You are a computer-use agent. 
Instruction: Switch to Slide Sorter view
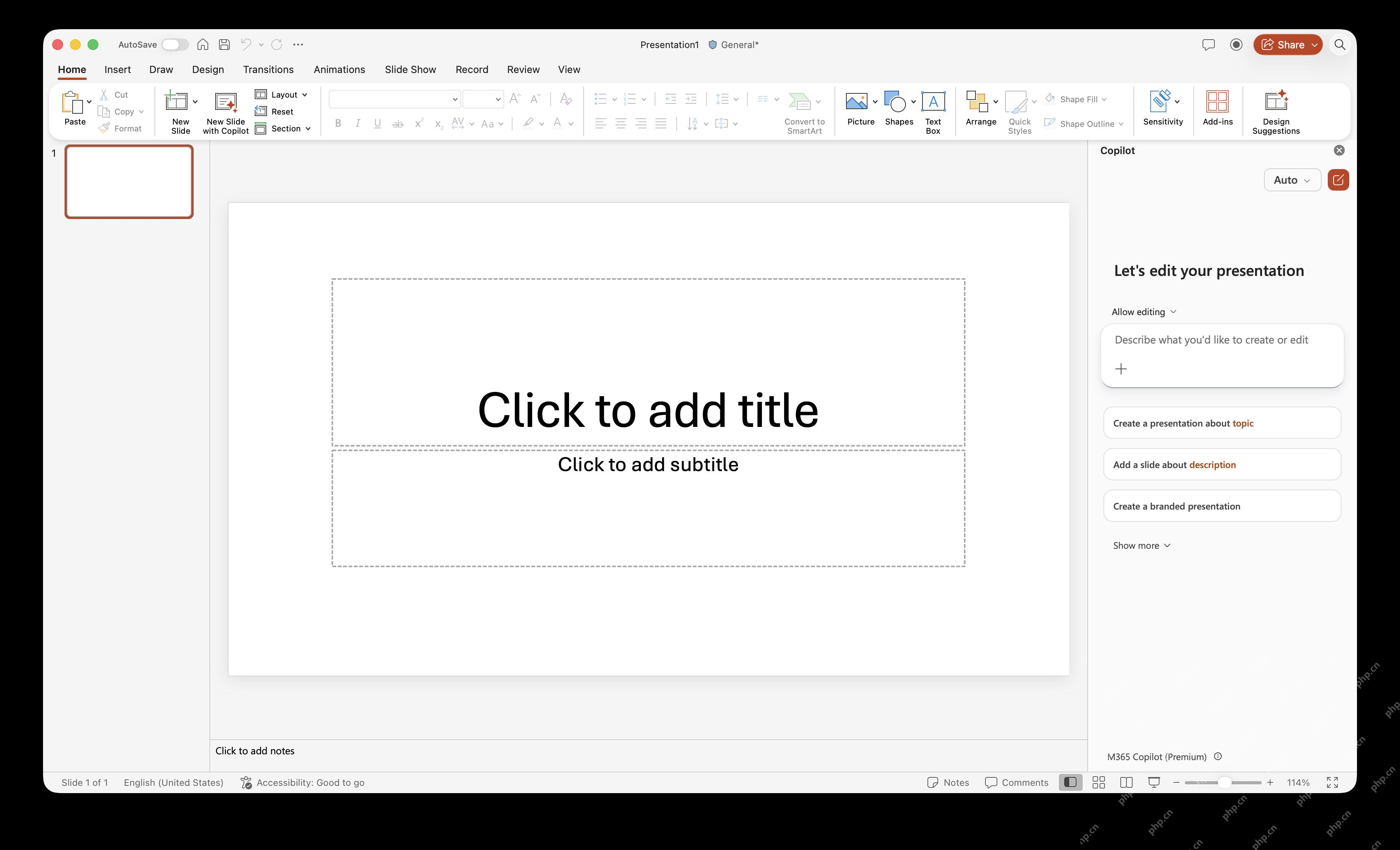pyautogui.click(x=1099, y=782)
